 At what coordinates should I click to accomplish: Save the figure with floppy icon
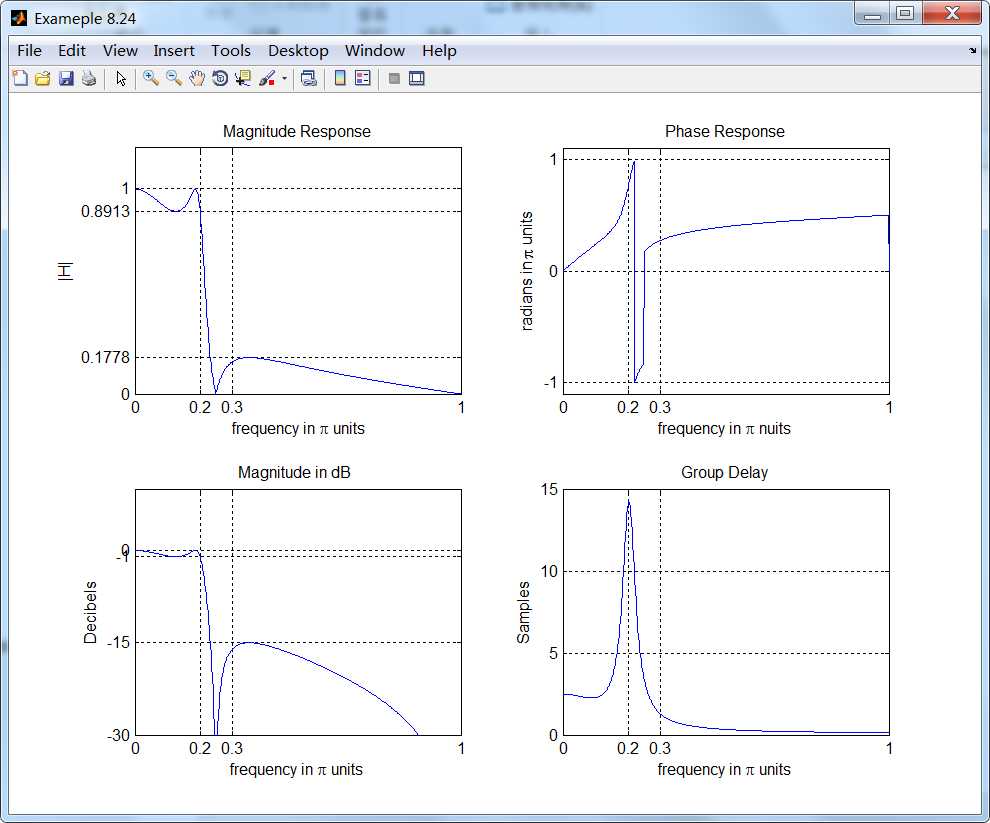click(66, 78)
